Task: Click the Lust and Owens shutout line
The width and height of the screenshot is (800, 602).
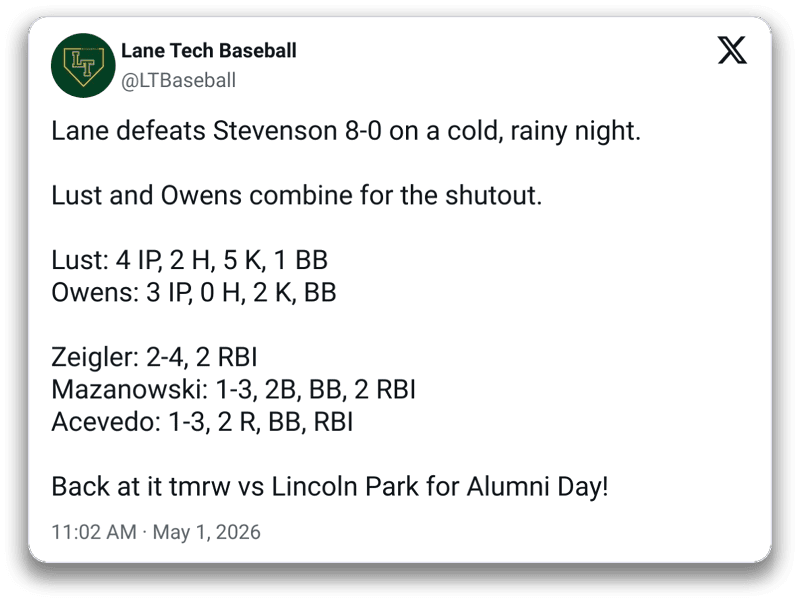Action: coord(296,195)
